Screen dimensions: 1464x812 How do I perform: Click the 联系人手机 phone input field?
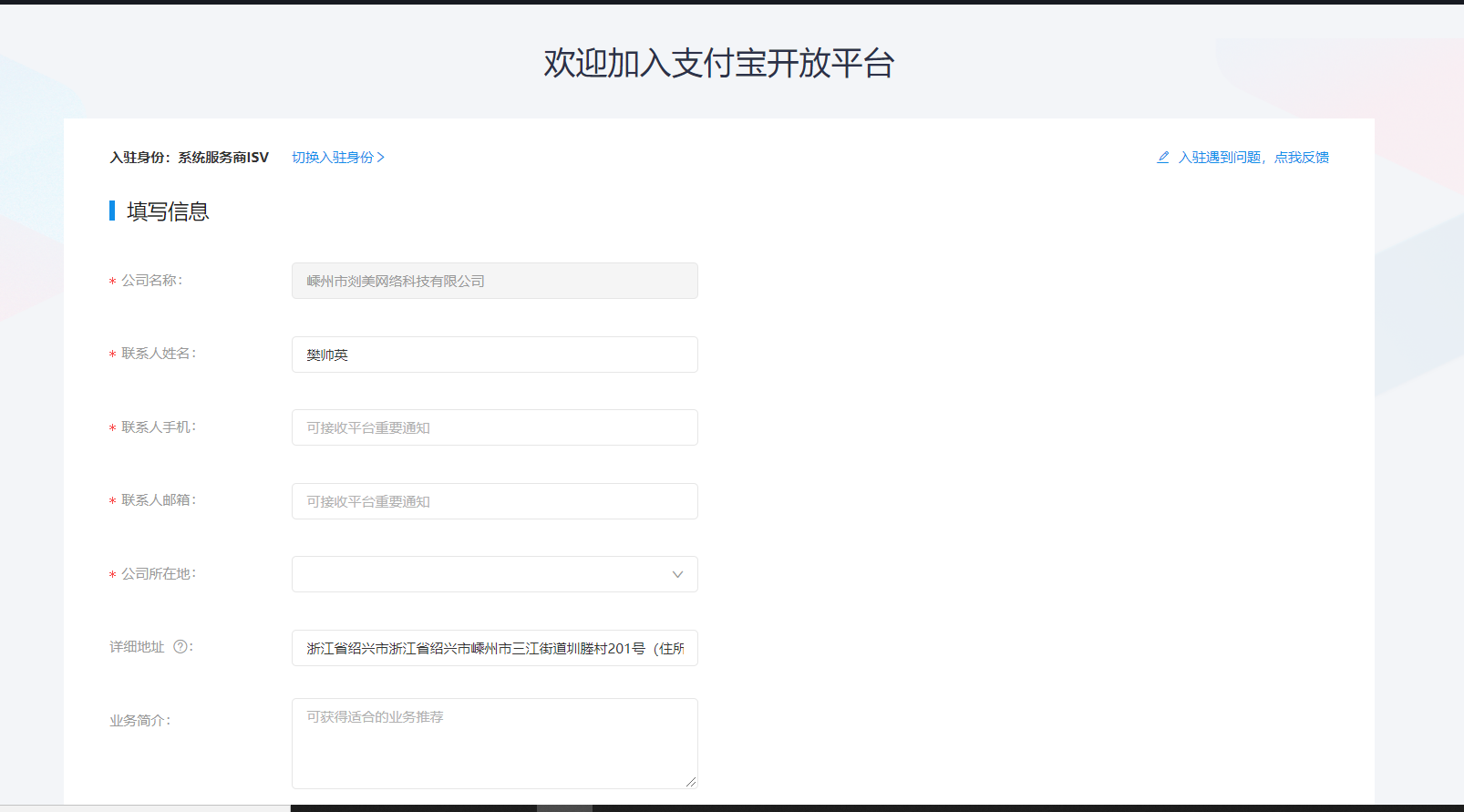[494, 427]
